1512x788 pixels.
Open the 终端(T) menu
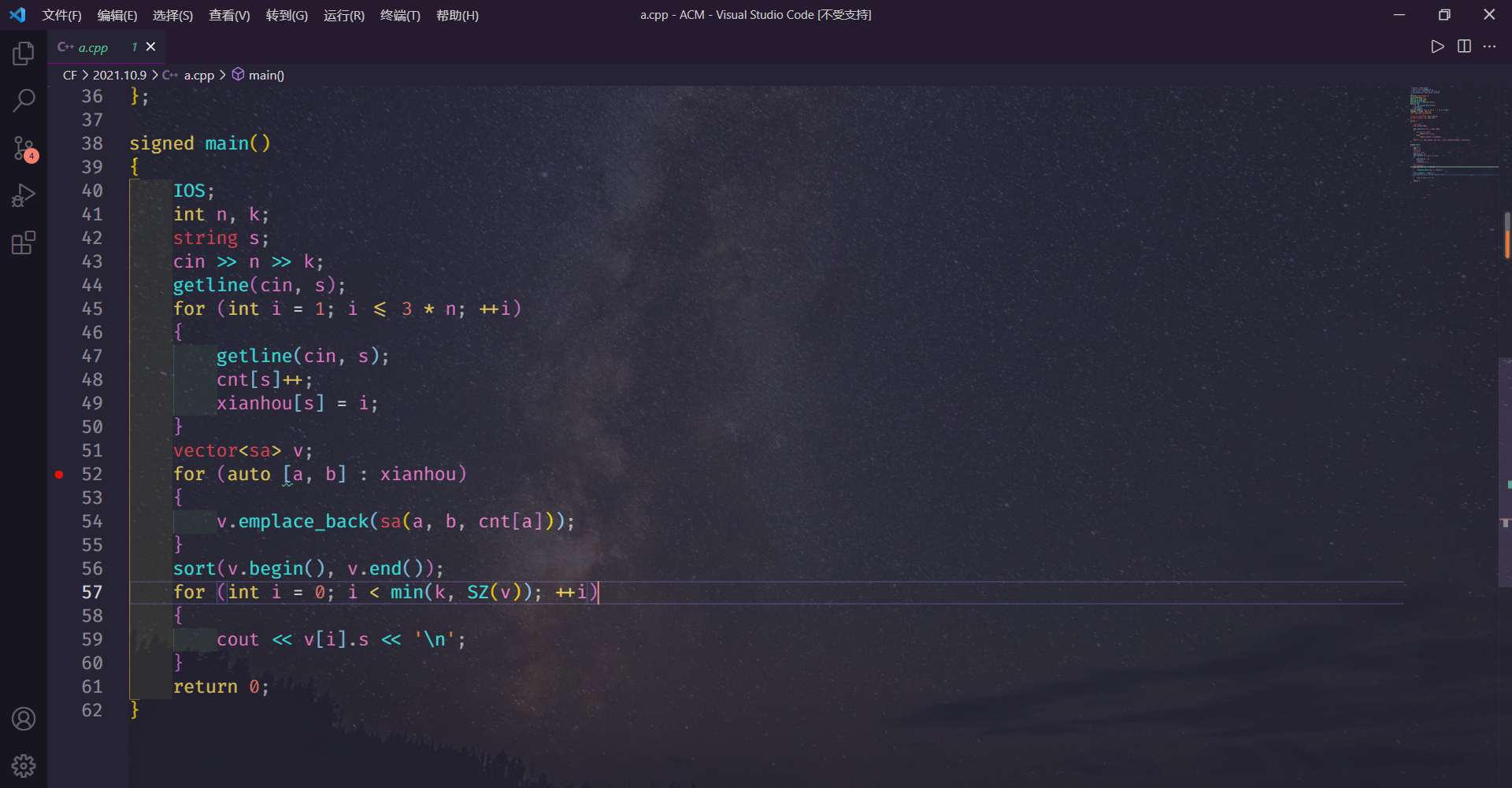point(400,15)
